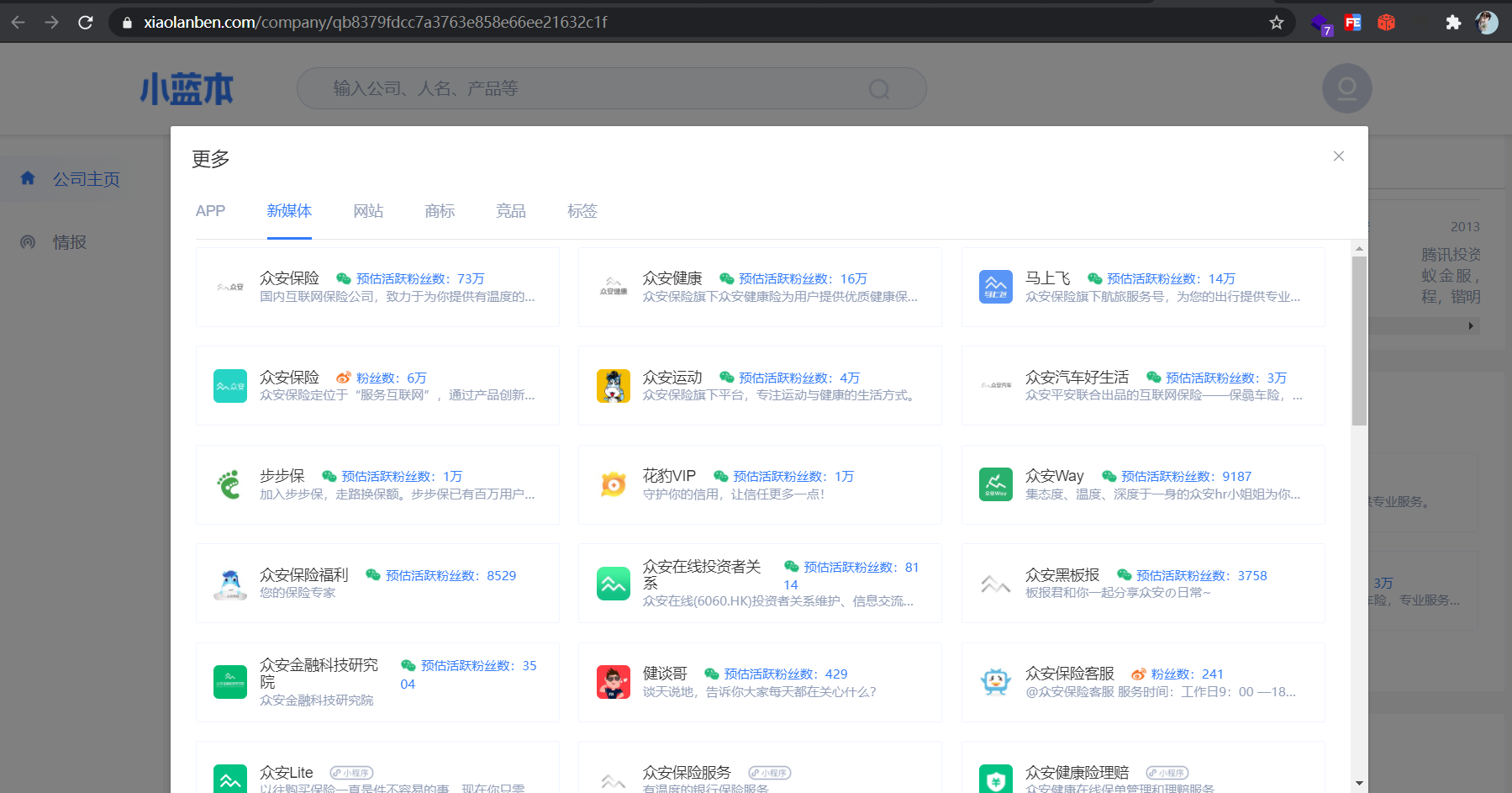Open 公司主页 in the sidebar
The image size is (1512, 793).
coord(86,179)
